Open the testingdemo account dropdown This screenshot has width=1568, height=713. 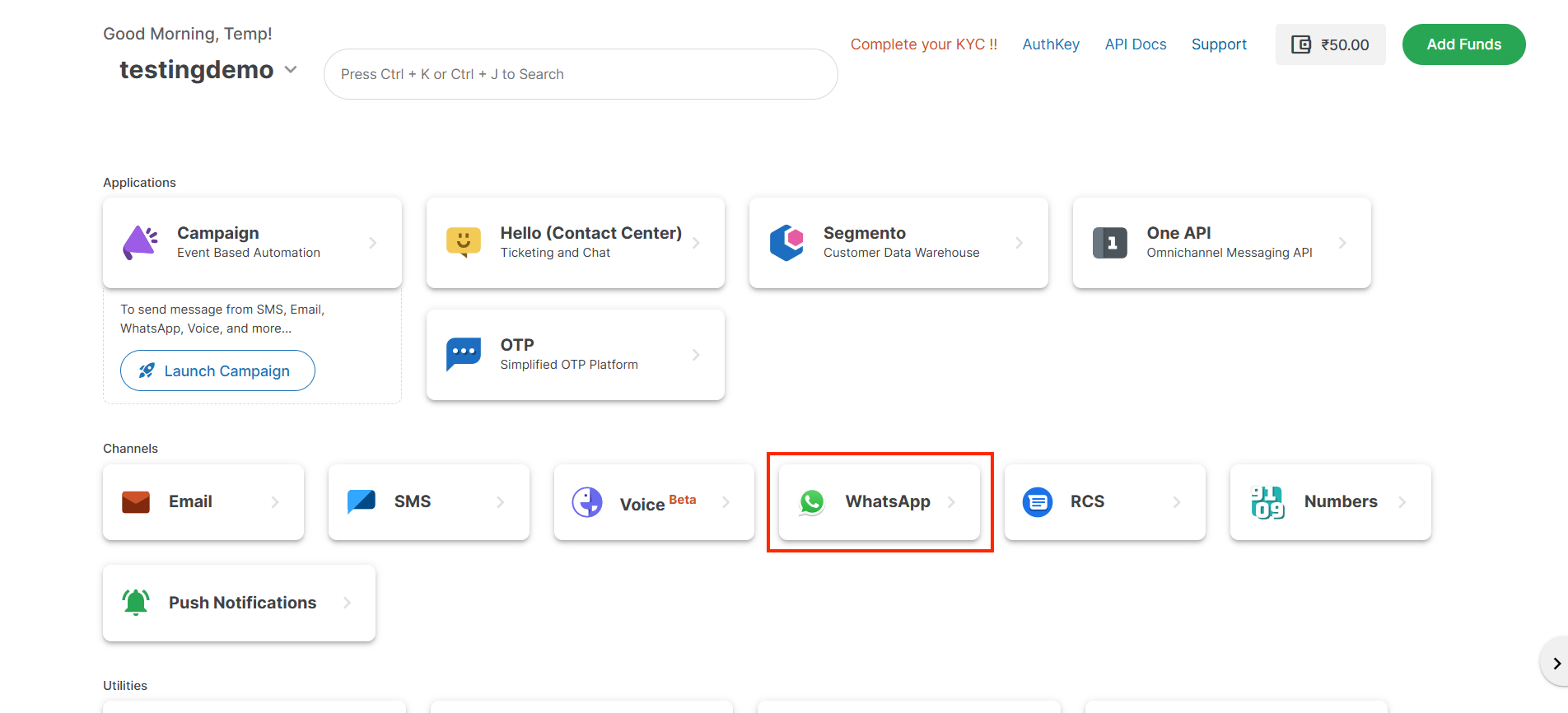click(291, 70)
